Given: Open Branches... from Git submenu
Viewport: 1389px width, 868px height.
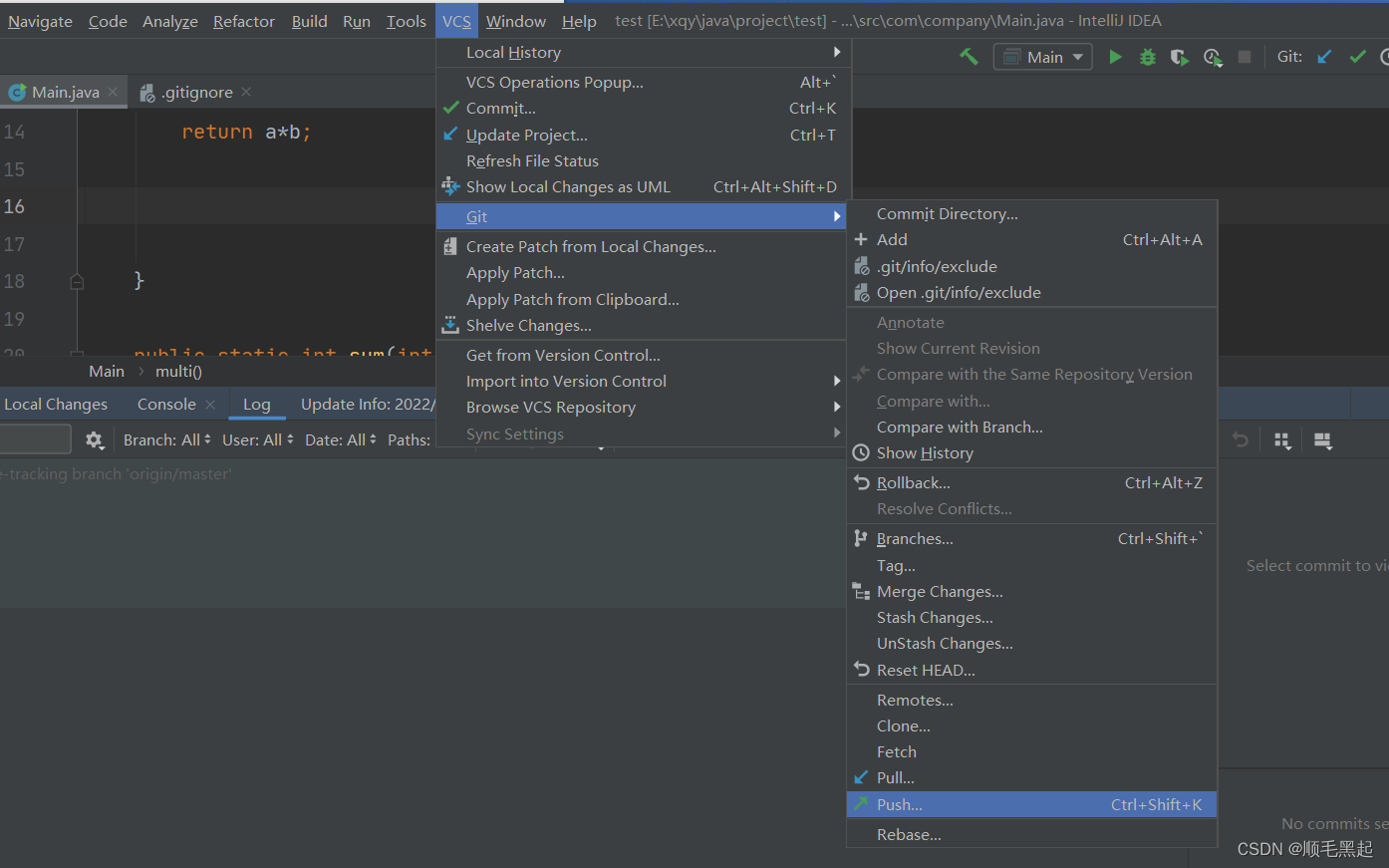Looking at the screenshot, I should tap(1031, 538).
